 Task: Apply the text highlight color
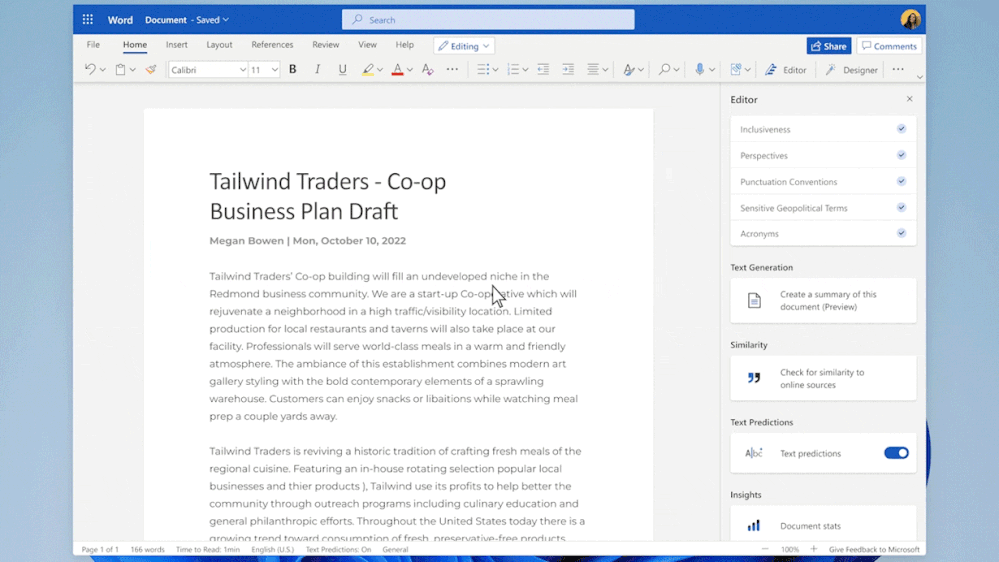point(368,69)
